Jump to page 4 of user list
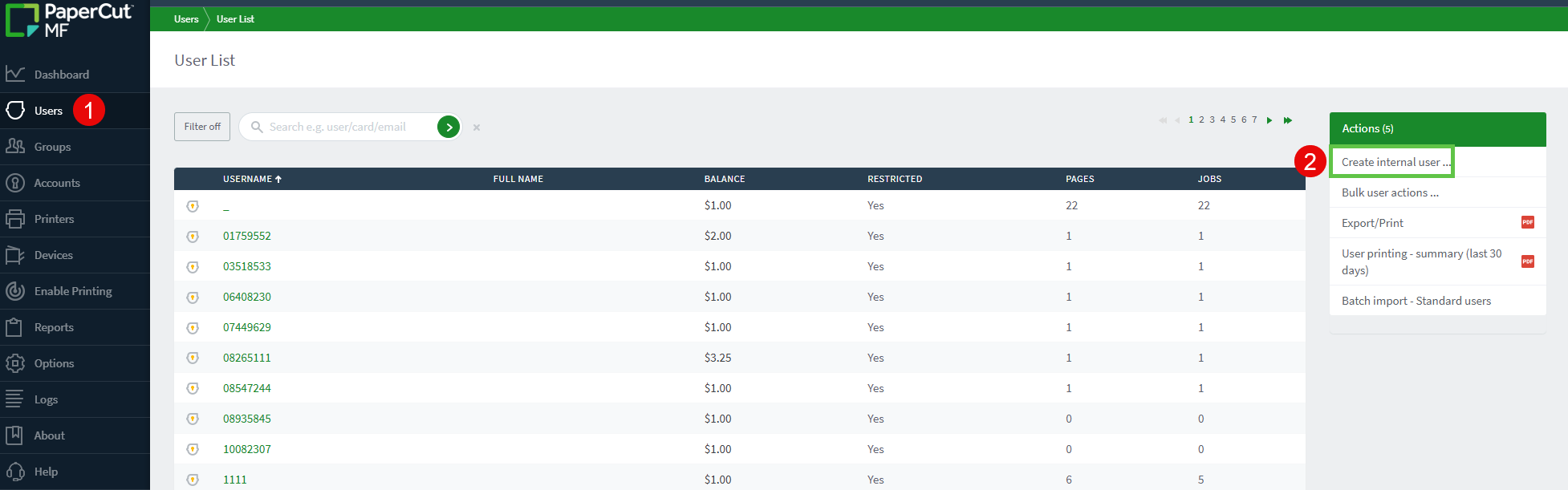The image size is (1568, 490). (1223, 119)
